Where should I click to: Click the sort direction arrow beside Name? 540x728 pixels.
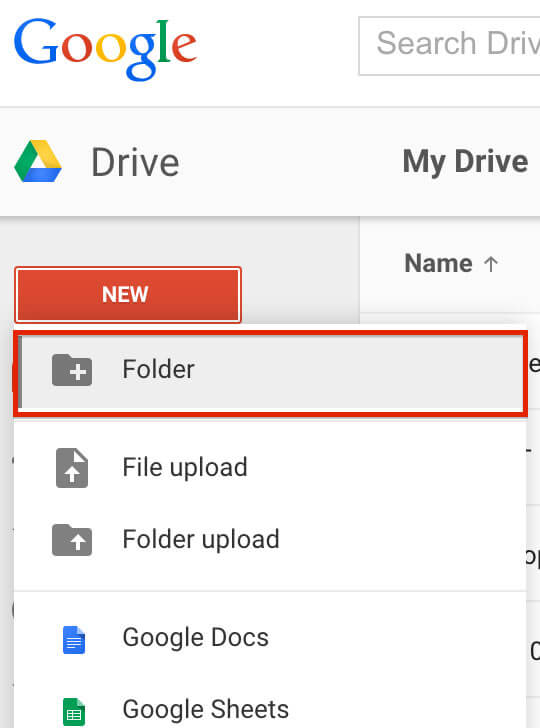pyautogui.click(x=491, y=264)
